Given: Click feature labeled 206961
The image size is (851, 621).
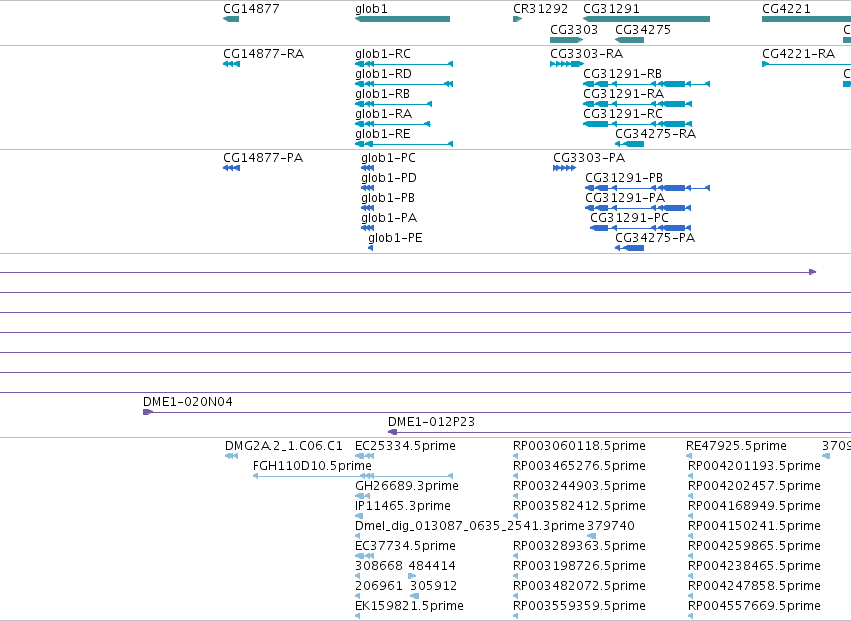Looking at the screenshot, I should click(379, 586).
